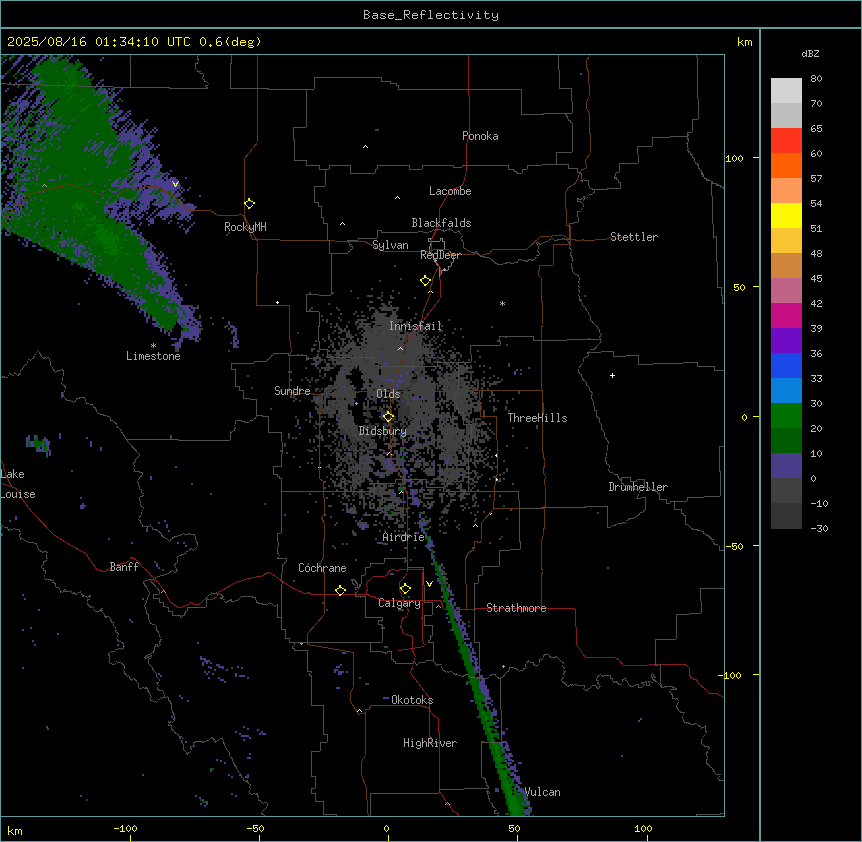This screenshot has width=862, height=842.
Task: Pick the blue 36–33 dBZ legend swatch
Action: coord(786,365)
